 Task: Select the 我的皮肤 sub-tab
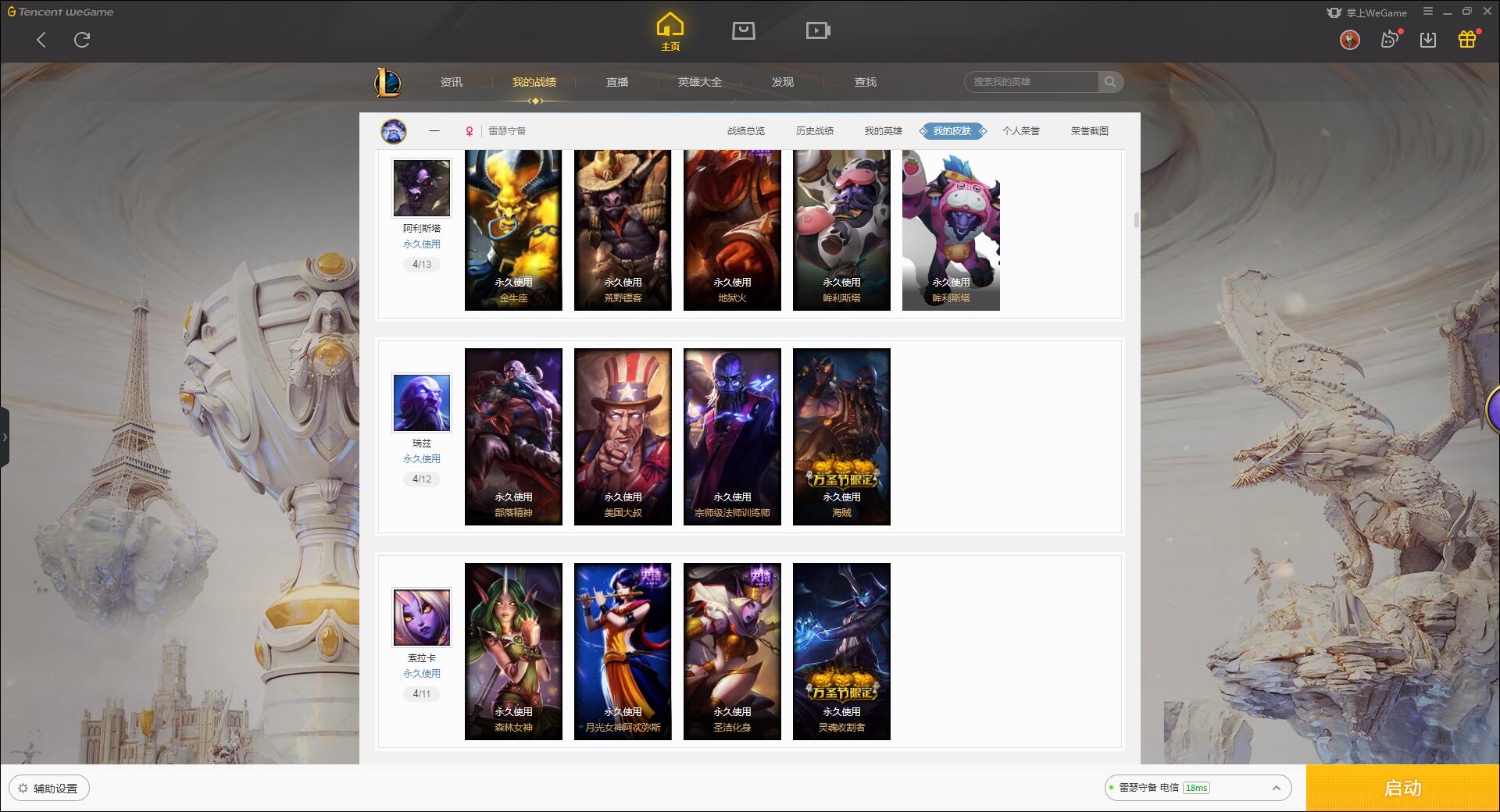click(952, 131)
